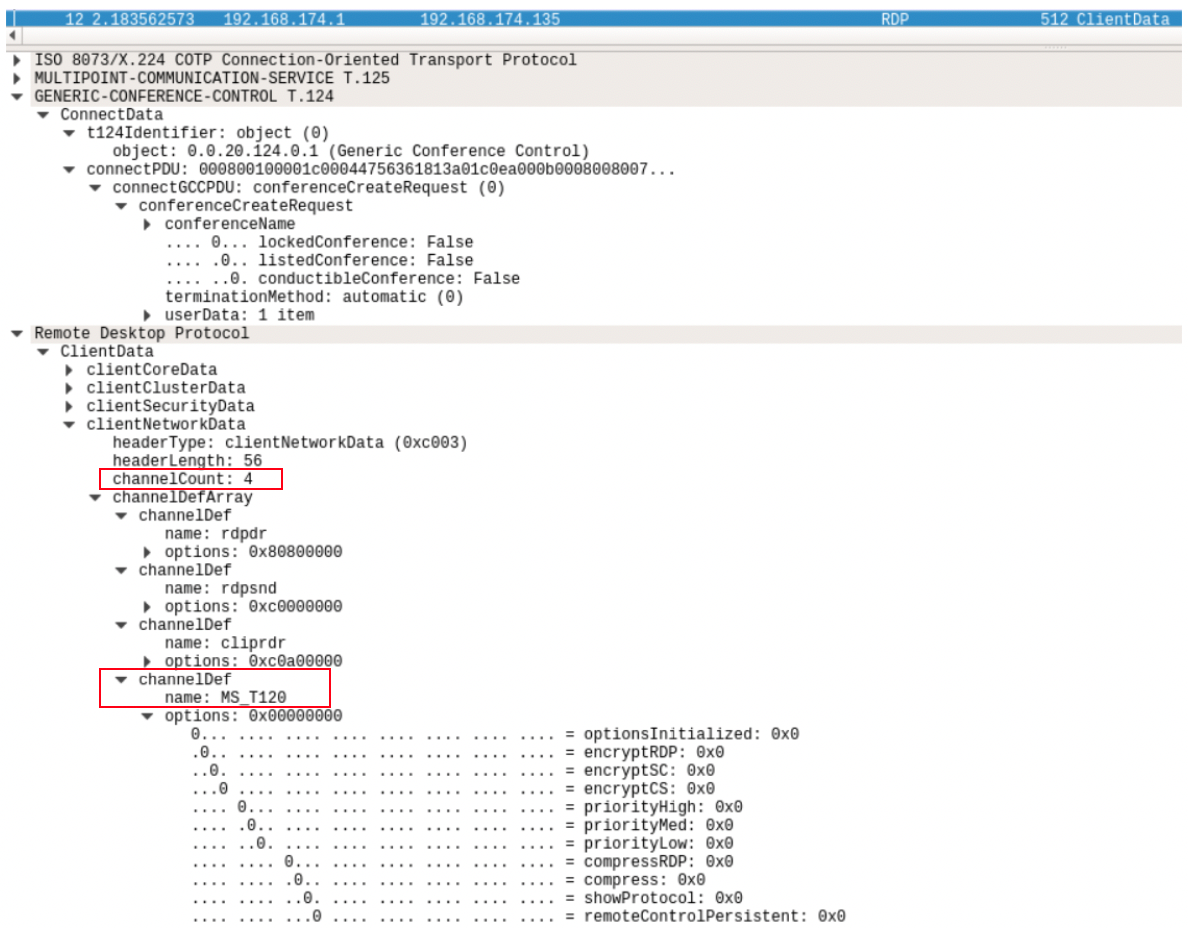
Task: Select conductibleConference: False line
Action: click(x=342, y=279)
